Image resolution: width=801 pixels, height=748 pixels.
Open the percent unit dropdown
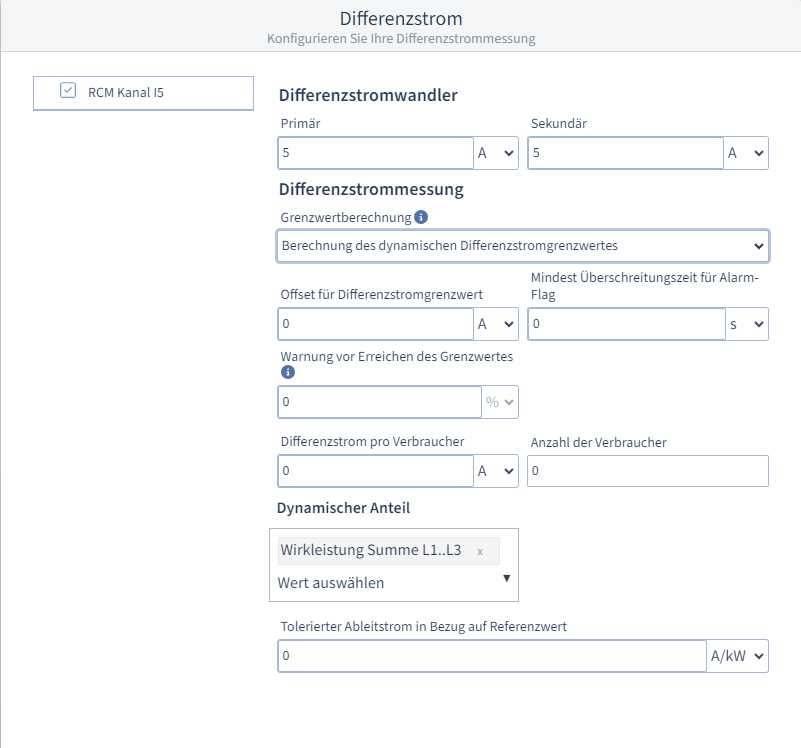tap(500, 401)
